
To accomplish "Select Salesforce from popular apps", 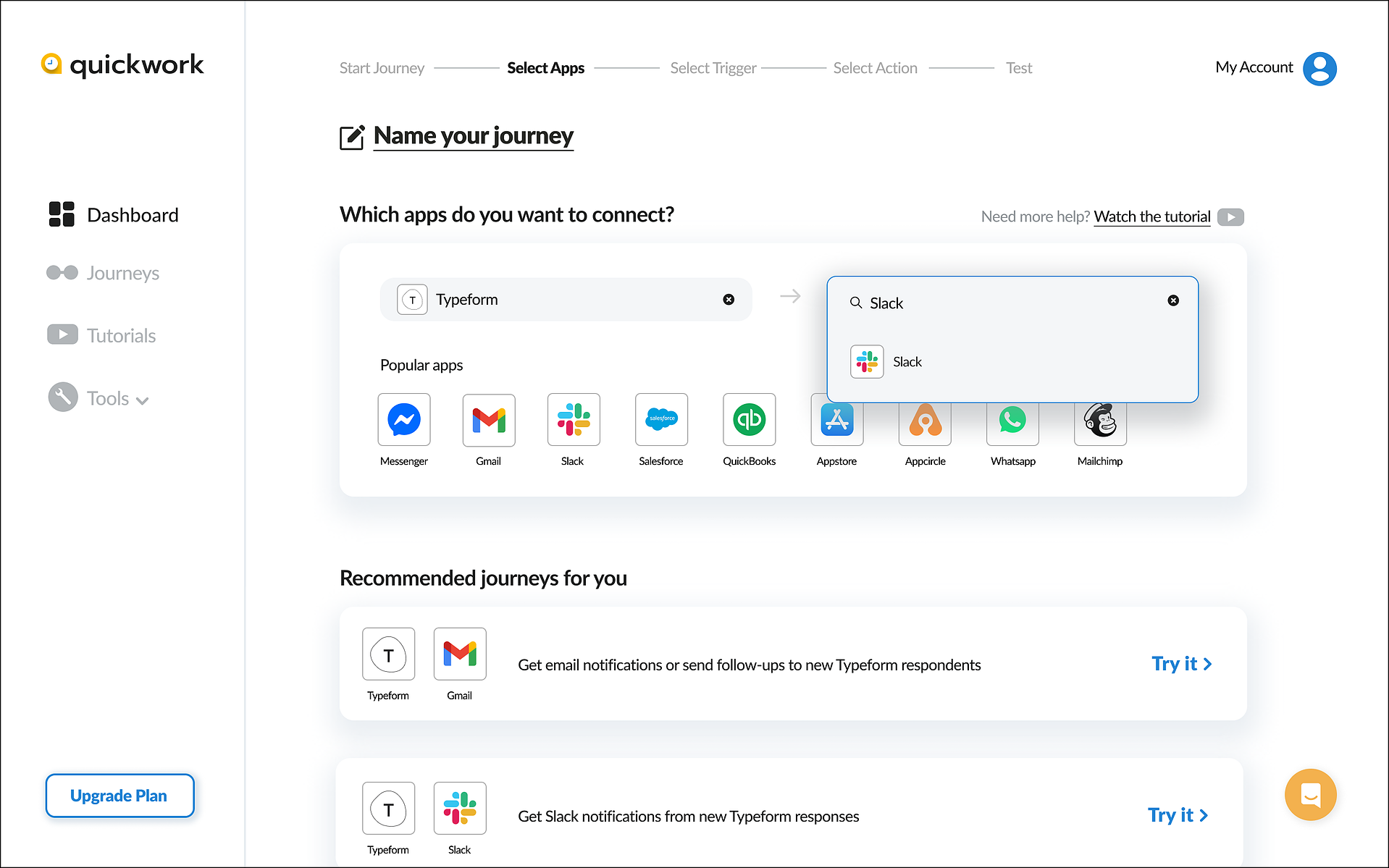I will (661, 420).
